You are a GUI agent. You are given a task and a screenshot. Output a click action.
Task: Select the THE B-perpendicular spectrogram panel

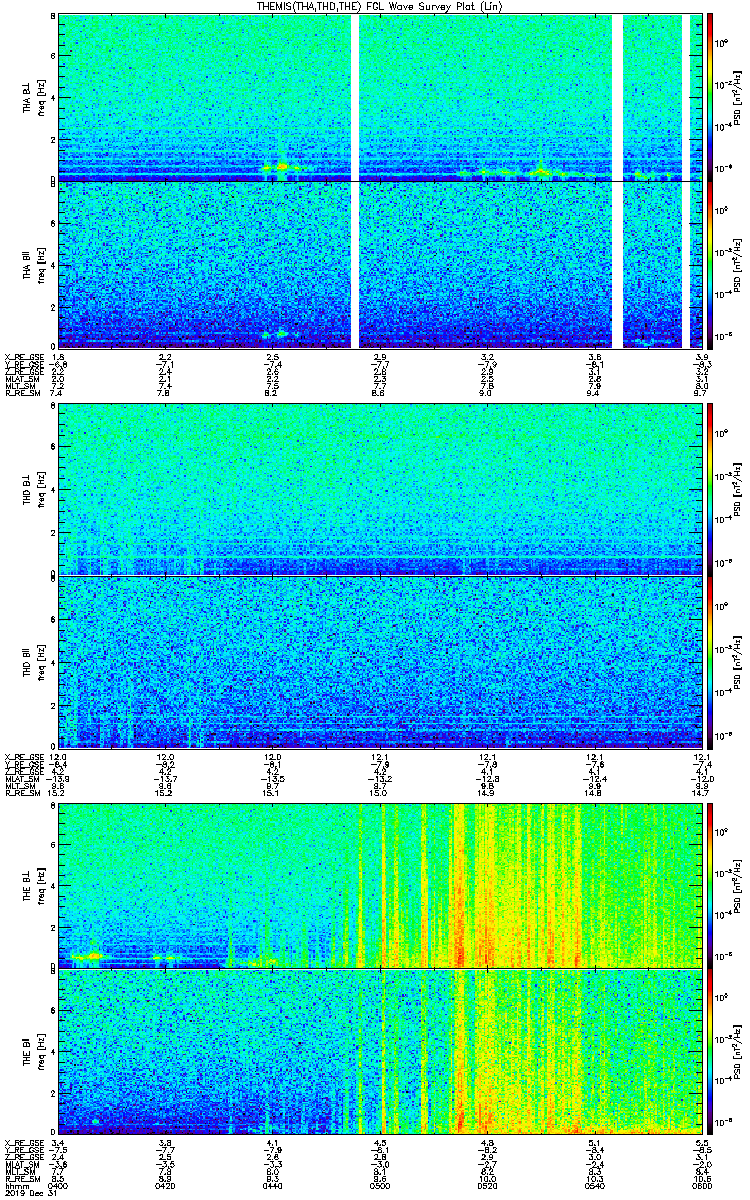point(380,884)
